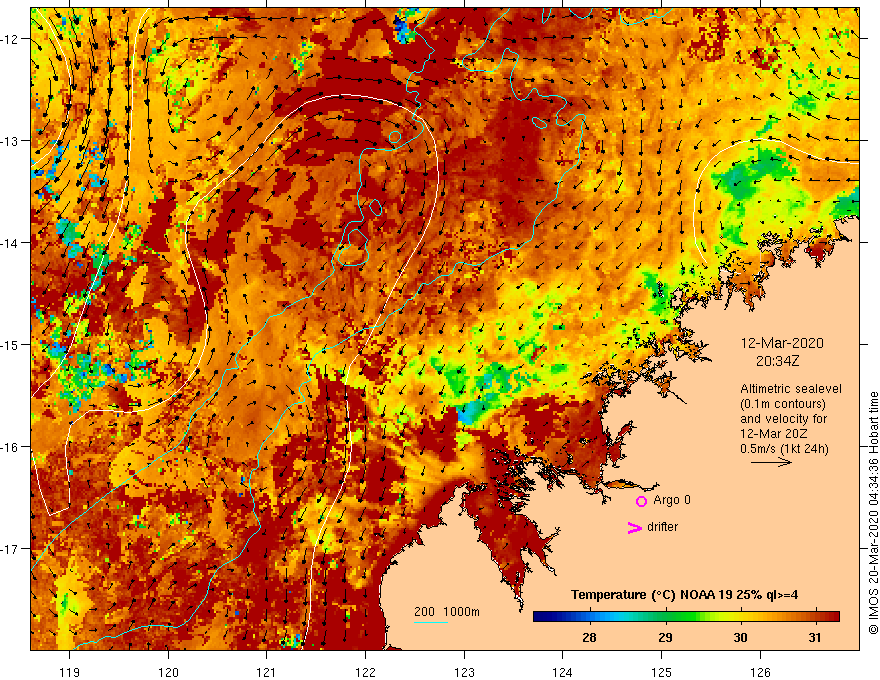Click the velocity scale reference arrow
The width and height of the screenshot is (880, 680).
coord(771,462)
